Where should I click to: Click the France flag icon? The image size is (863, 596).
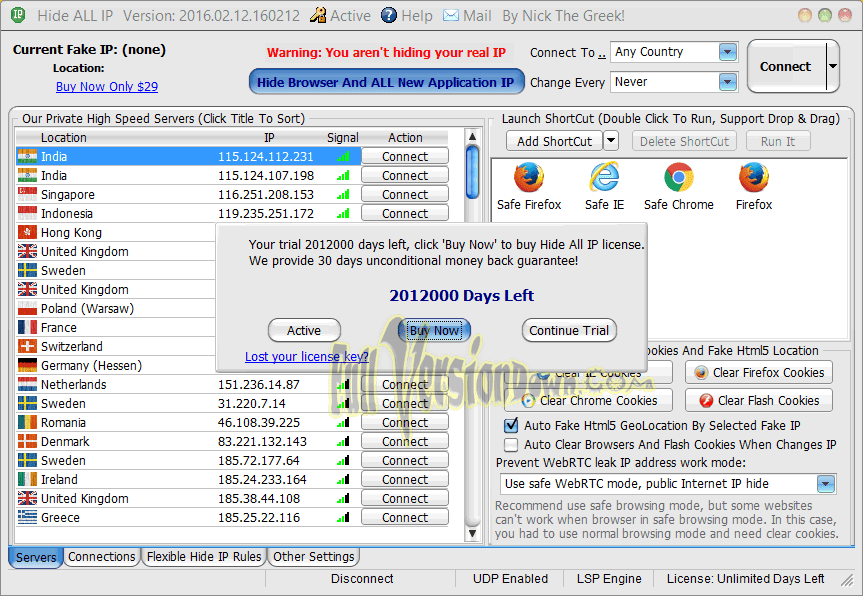[27, 327]
